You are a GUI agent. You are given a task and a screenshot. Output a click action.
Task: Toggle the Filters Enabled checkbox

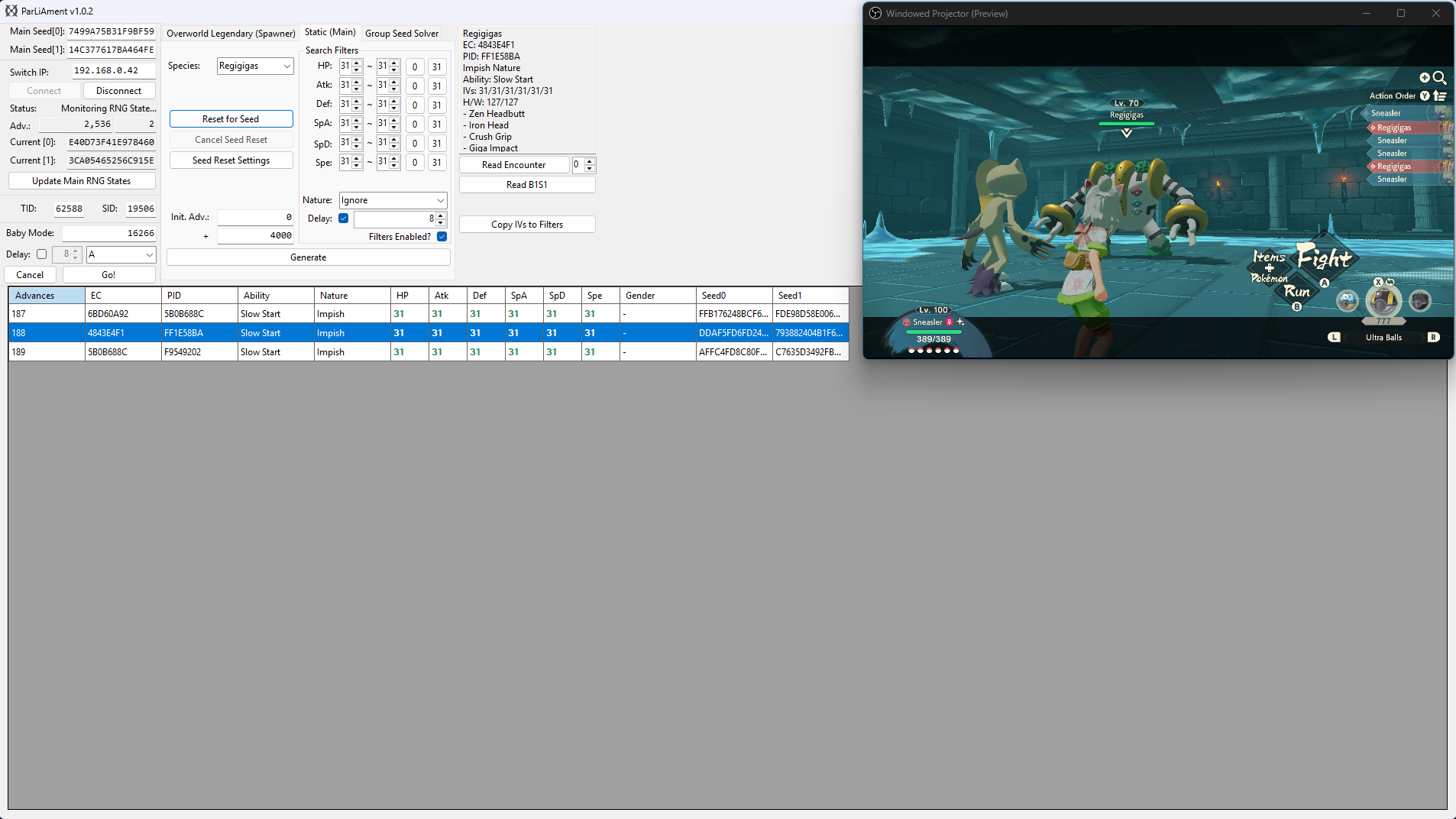(442, 237)
